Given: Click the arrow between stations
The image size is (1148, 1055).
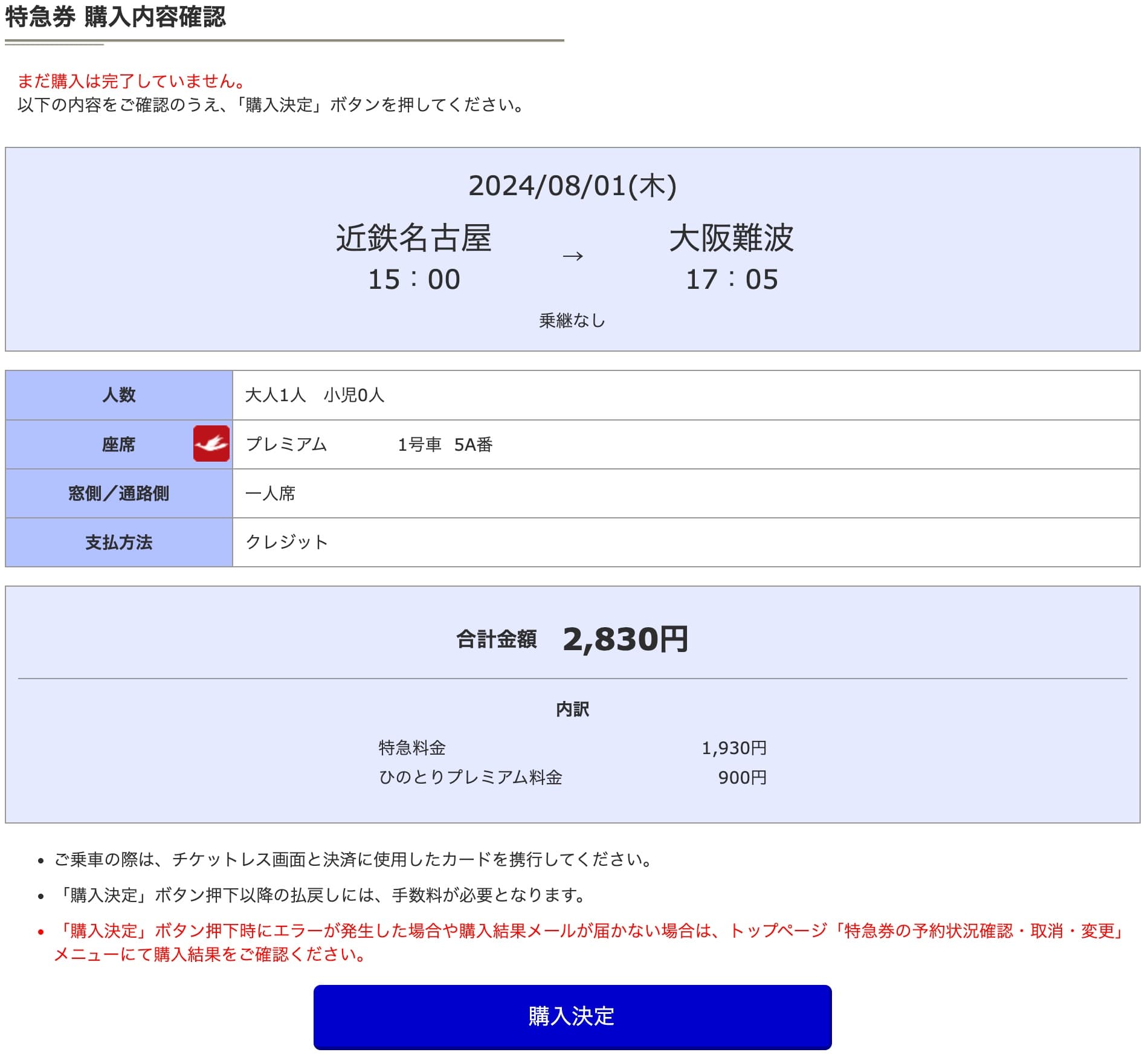Looking at the screenshot, I should coord(572,256).
